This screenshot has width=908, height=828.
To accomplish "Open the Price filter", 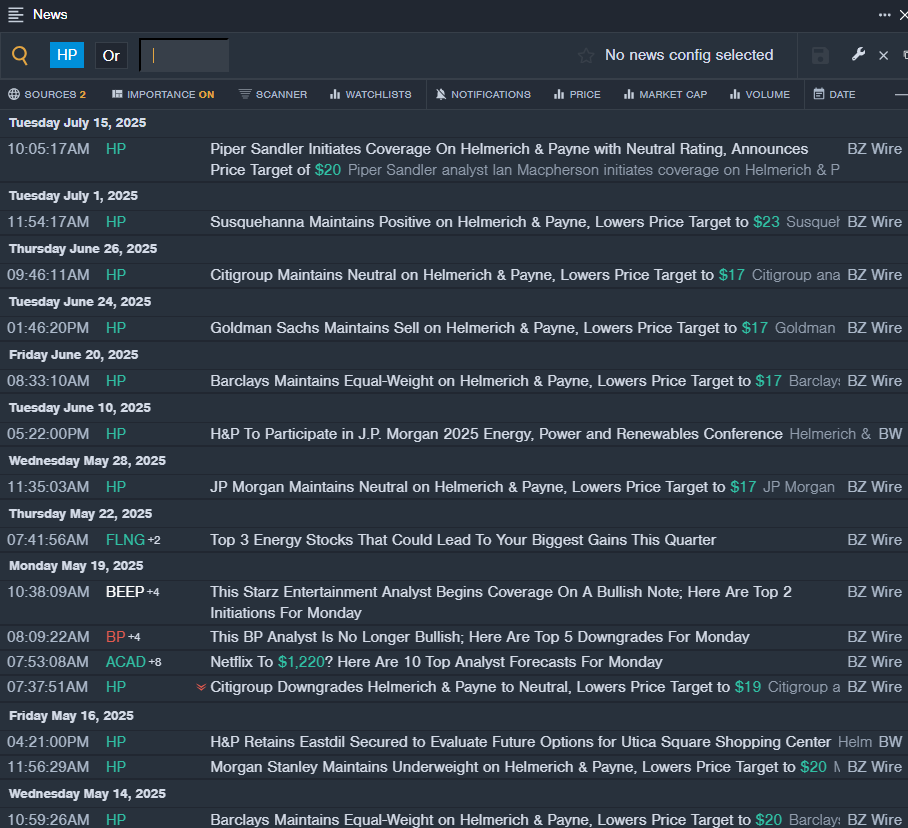I will pyautogui.click(x=577, y=94).
